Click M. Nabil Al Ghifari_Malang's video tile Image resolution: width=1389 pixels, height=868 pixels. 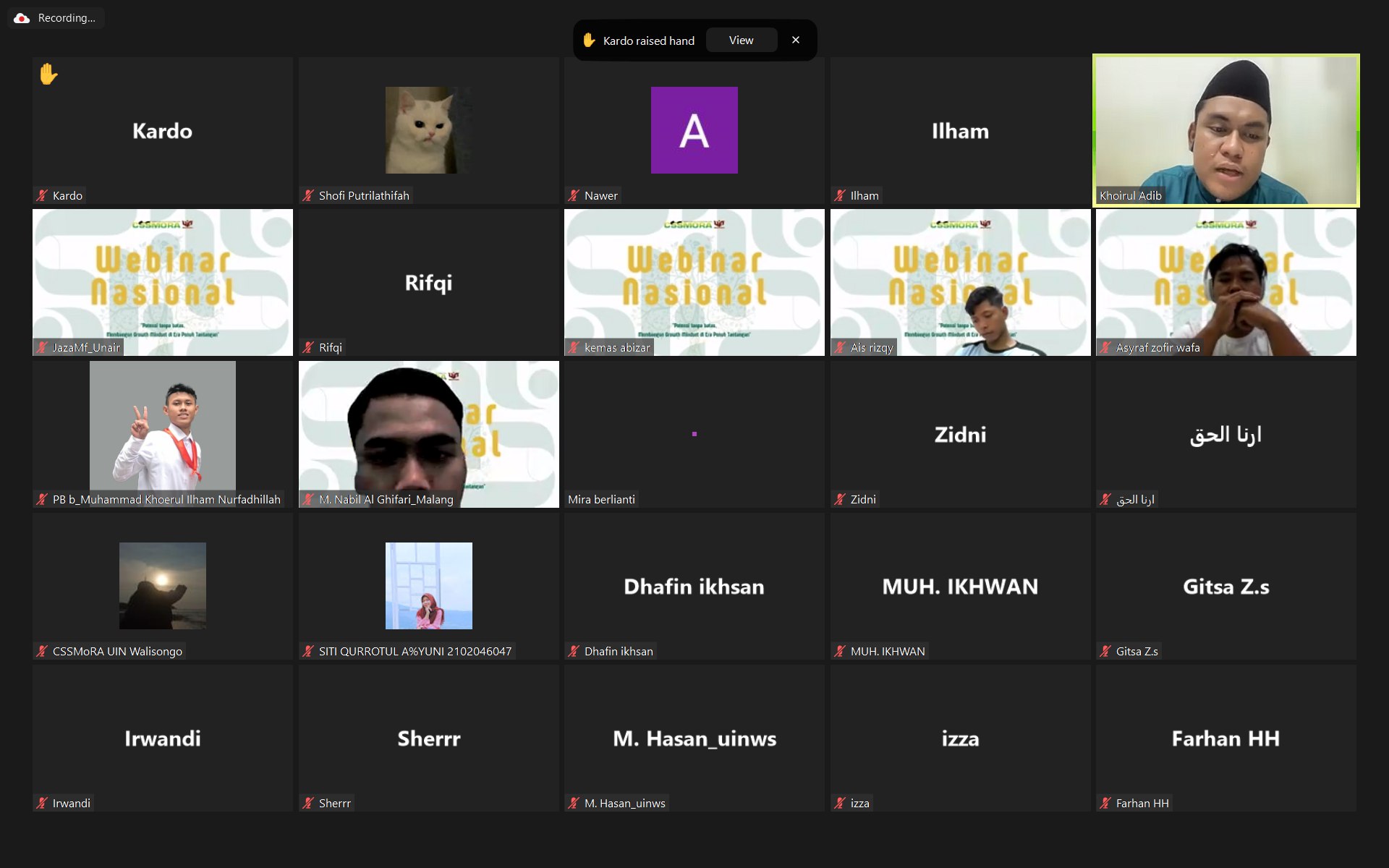pyautogui.click(x=428, y=434)
